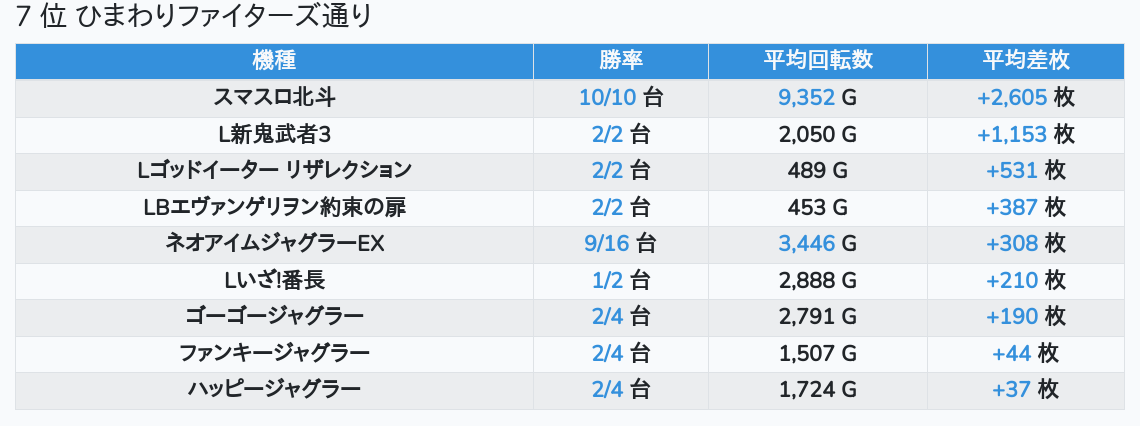
Task: Click the 平均回転数 column header
Action: [x=817, y=60]
